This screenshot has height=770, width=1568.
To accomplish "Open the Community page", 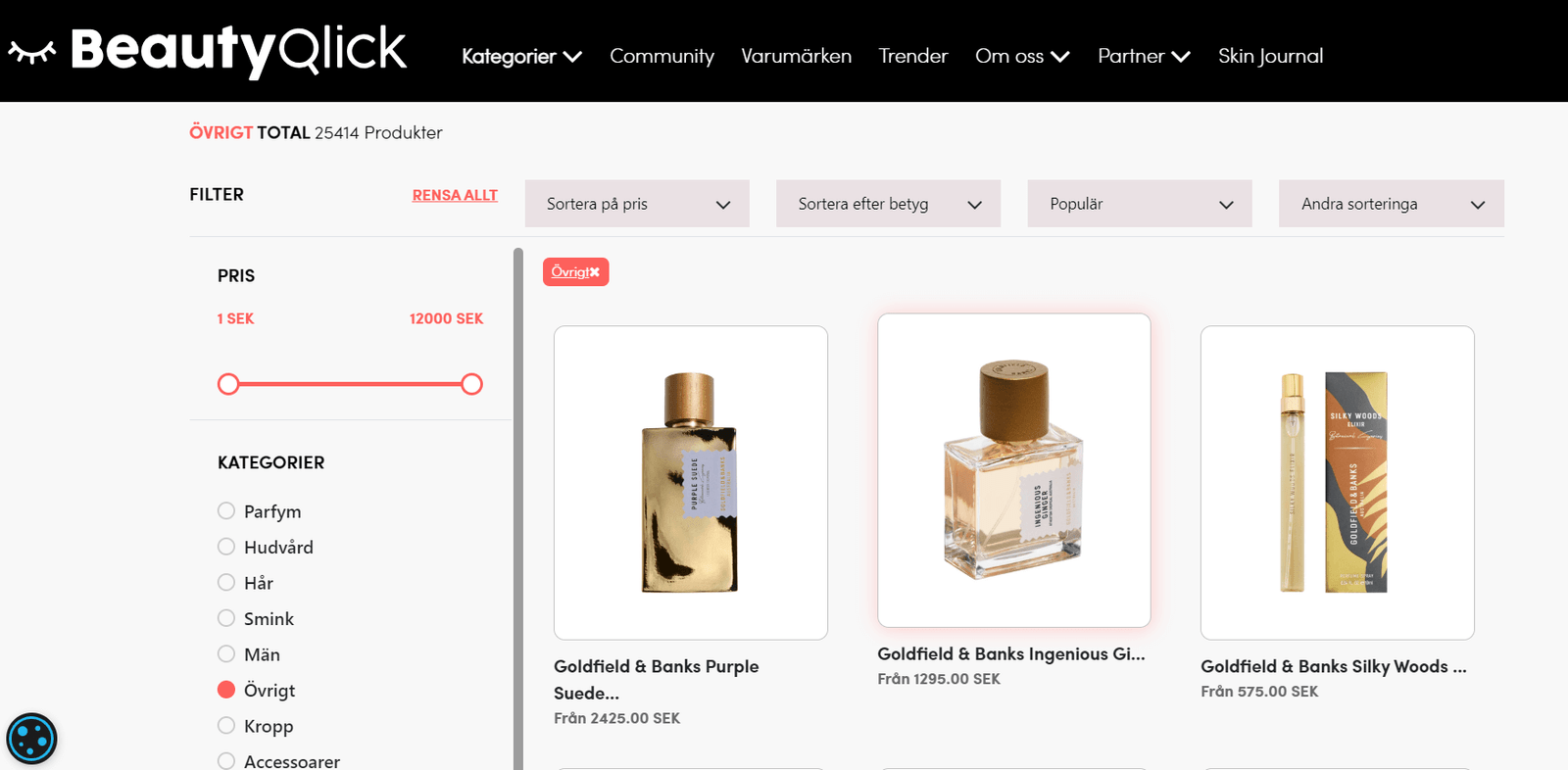I will tap(661, 57).
